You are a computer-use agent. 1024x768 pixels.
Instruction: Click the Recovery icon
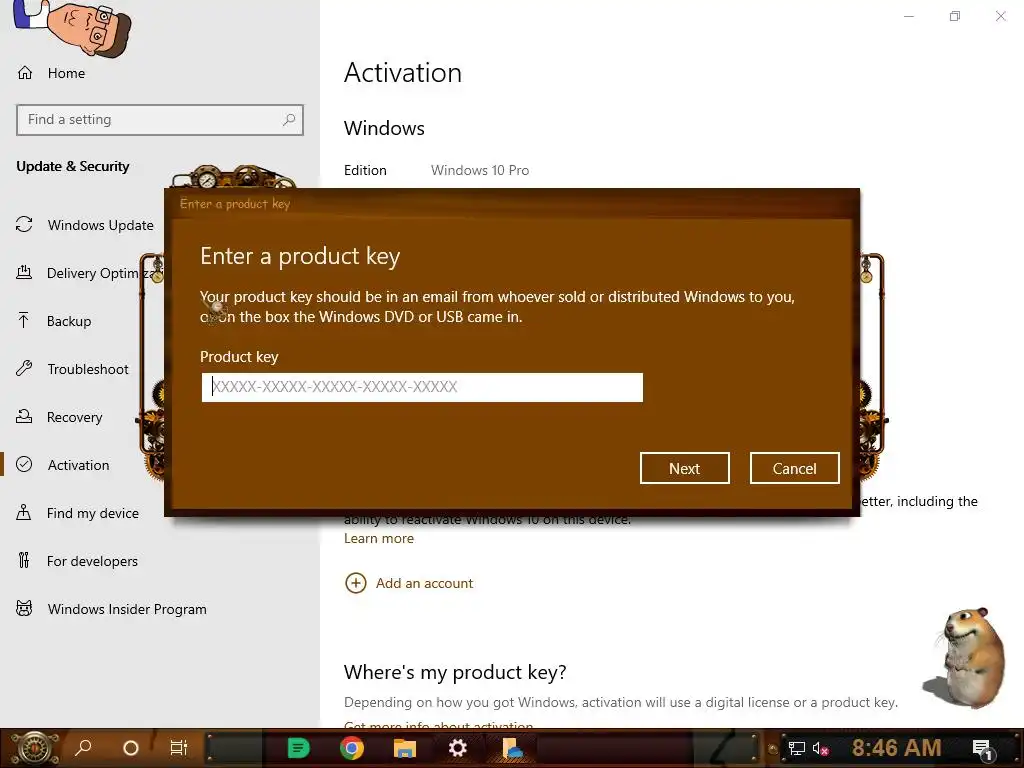click(24, 416)
